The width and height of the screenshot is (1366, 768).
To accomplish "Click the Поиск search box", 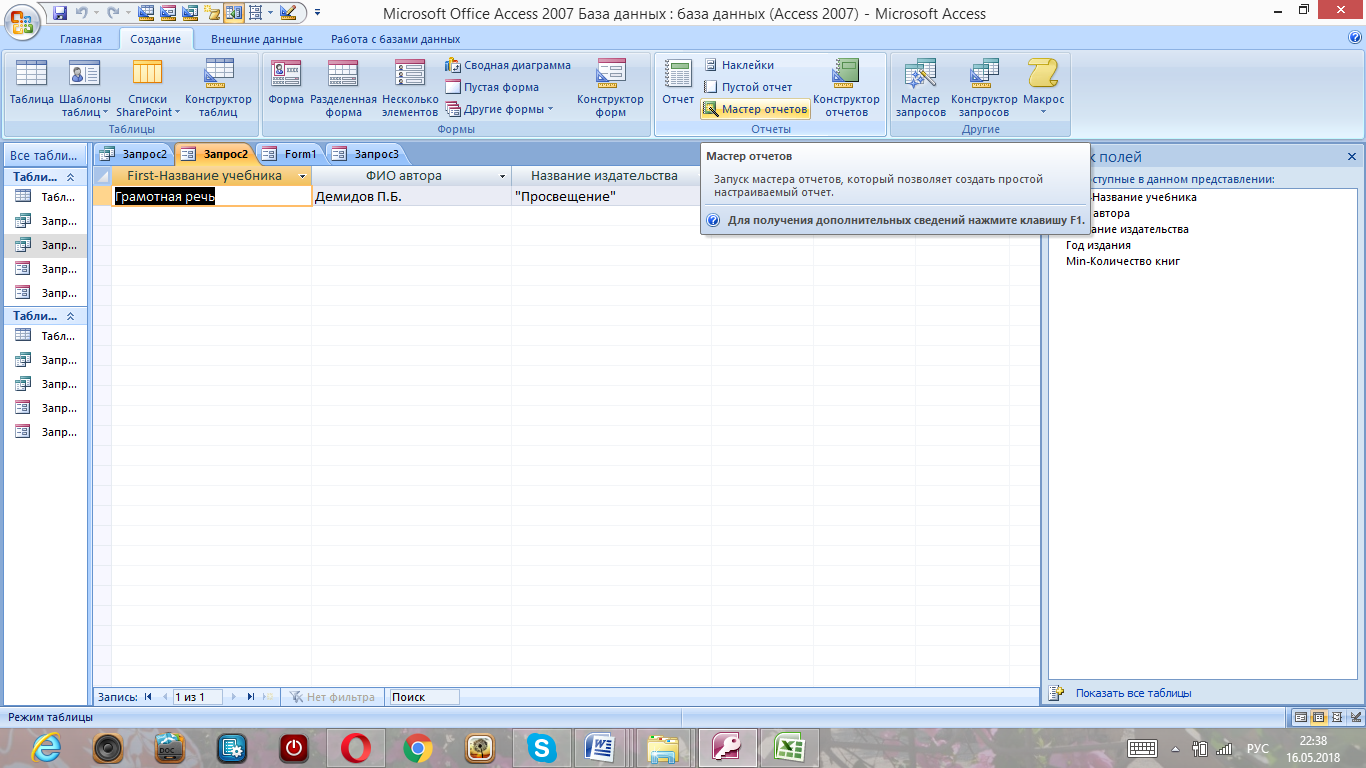I will click(x=424, y=697).
